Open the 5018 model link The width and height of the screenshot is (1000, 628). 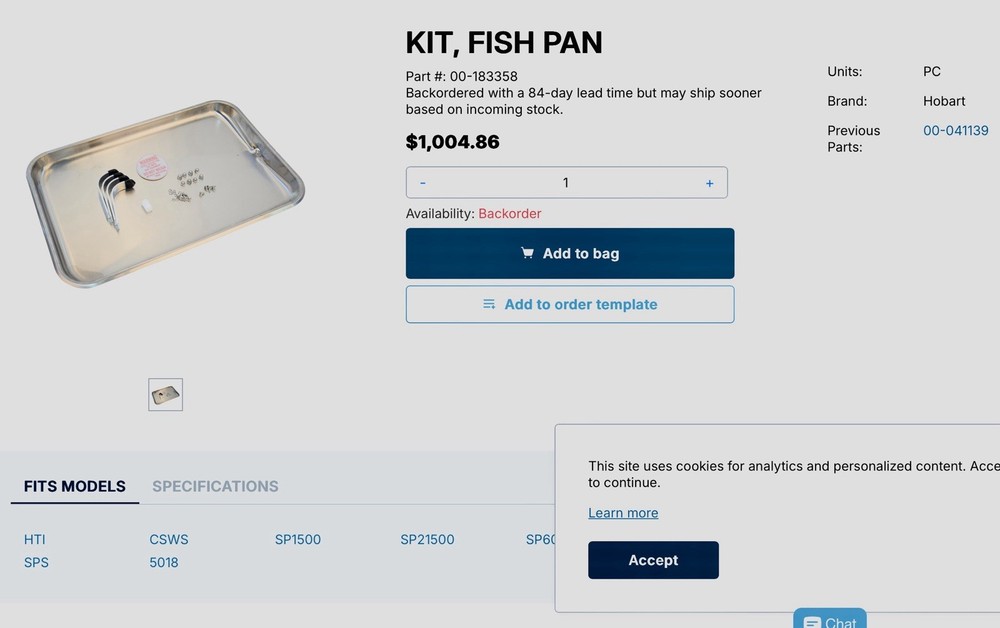tap(163, 562)
